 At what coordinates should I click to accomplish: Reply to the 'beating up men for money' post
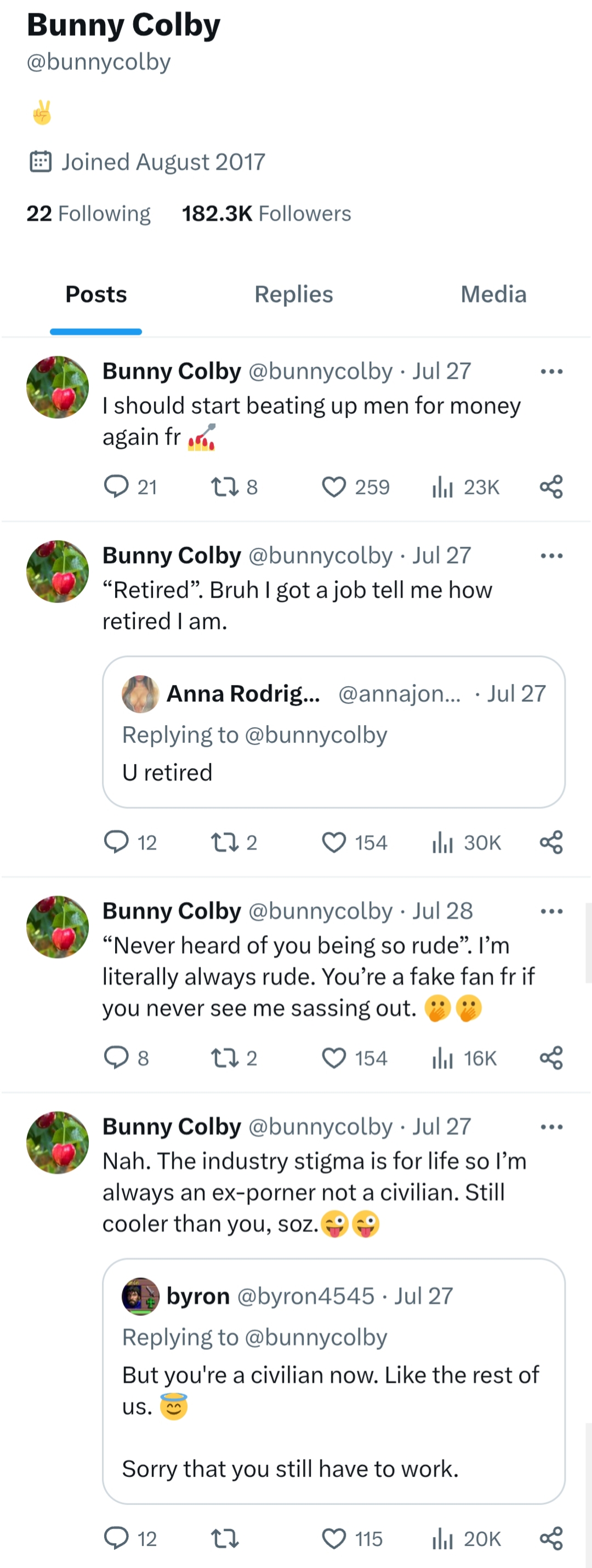pos(116,487)
